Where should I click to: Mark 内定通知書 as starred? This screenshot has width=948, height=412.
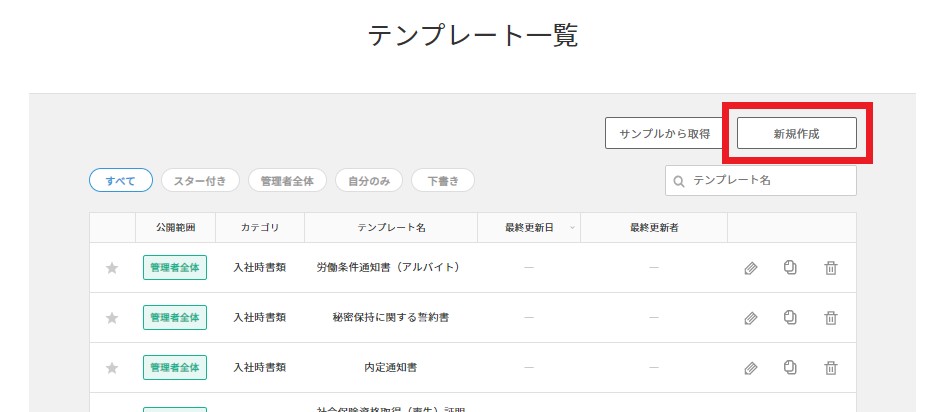point(112,368)
